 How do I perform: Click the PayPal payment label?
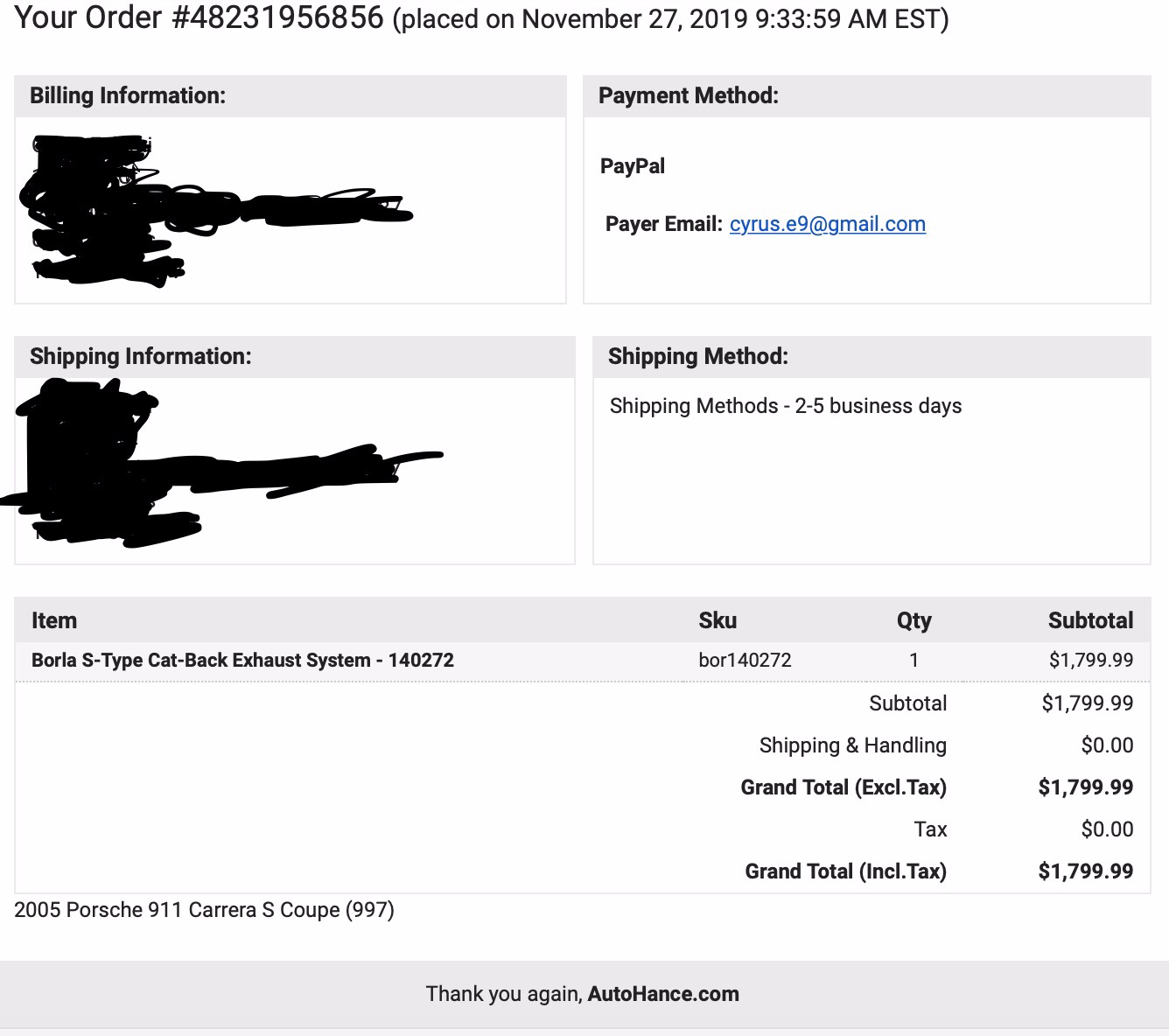click(x=633, y=166)
